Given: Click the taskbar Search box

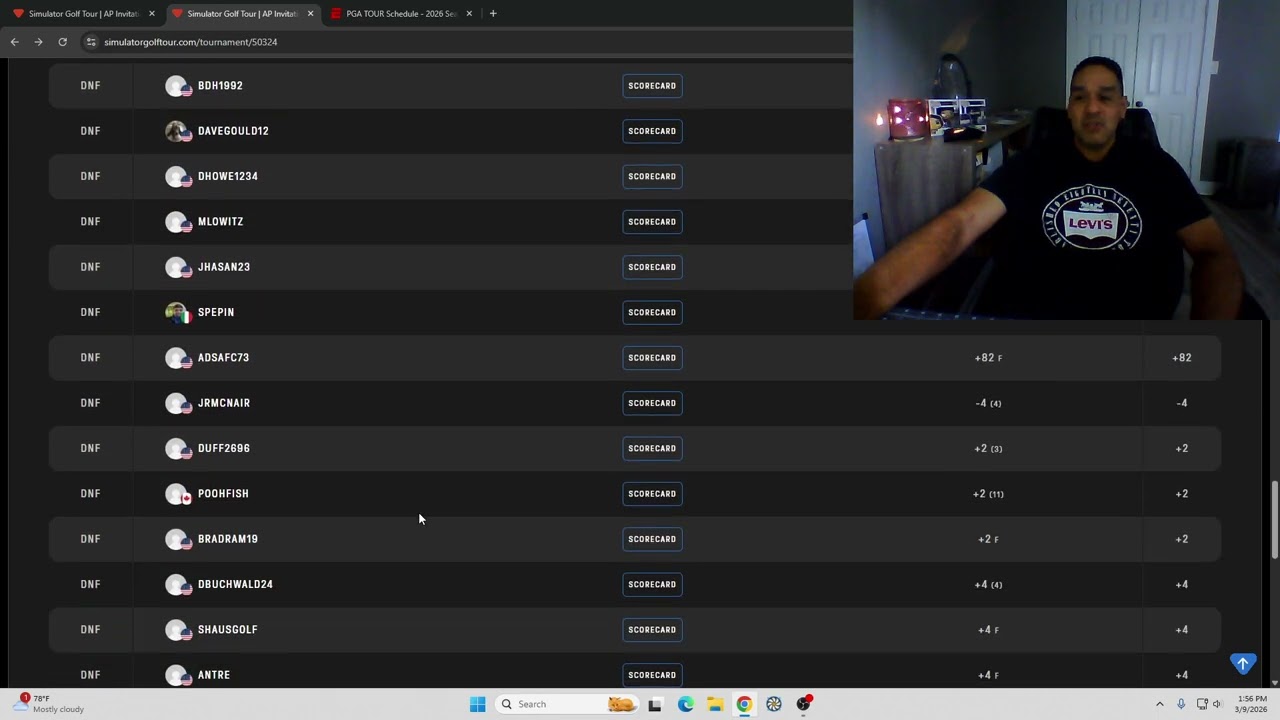Looking at the screenshot, I should [x=568, y=704].
